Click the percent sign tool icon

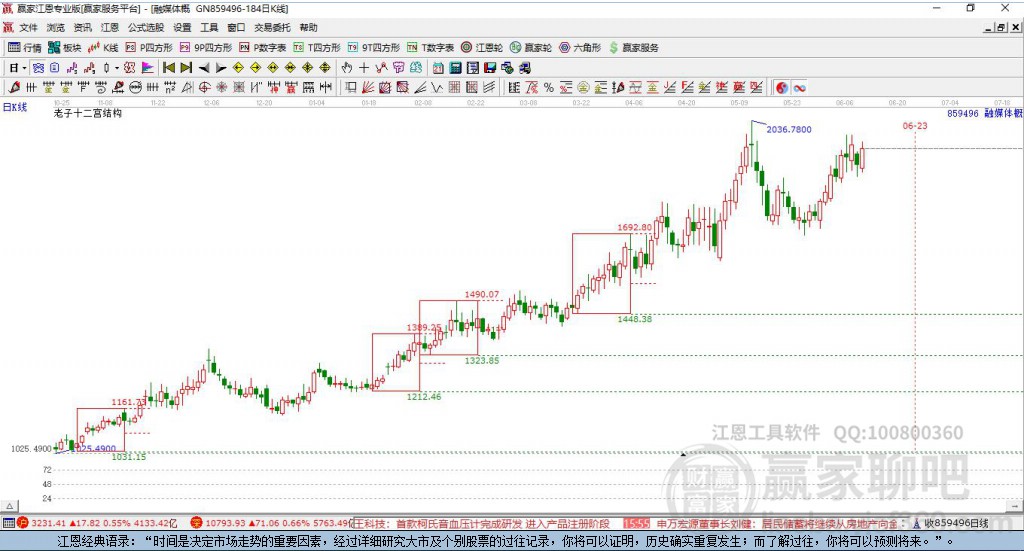tap(549, 87)
